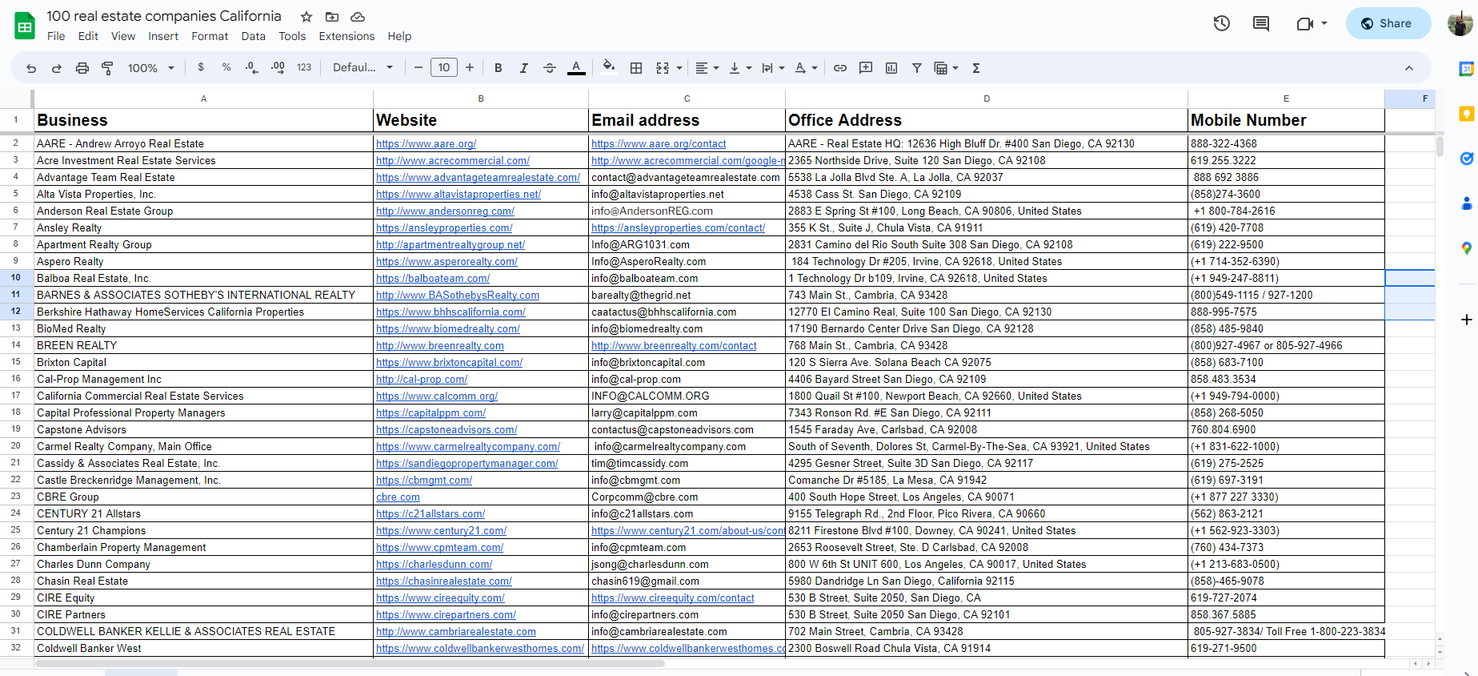
Task: Open version history clock icon
Action: tap(1221, 23)
